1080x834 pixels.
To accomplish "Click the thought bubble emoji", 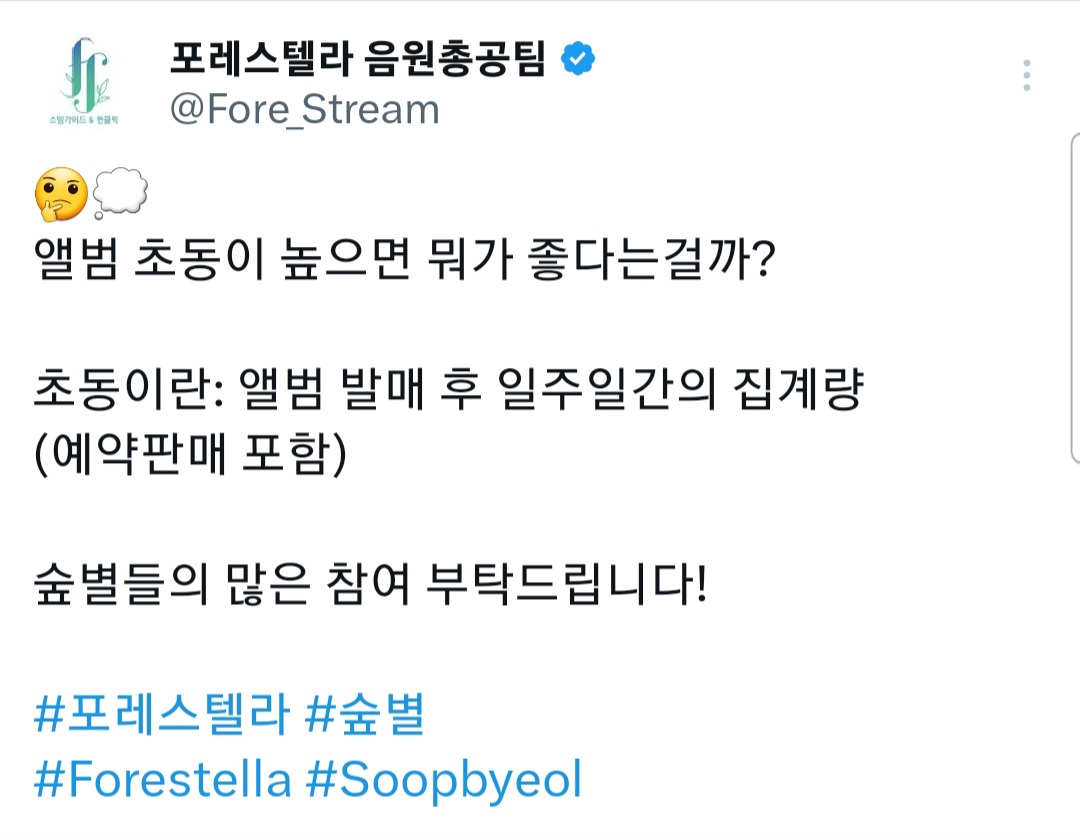I will [120, 195].
